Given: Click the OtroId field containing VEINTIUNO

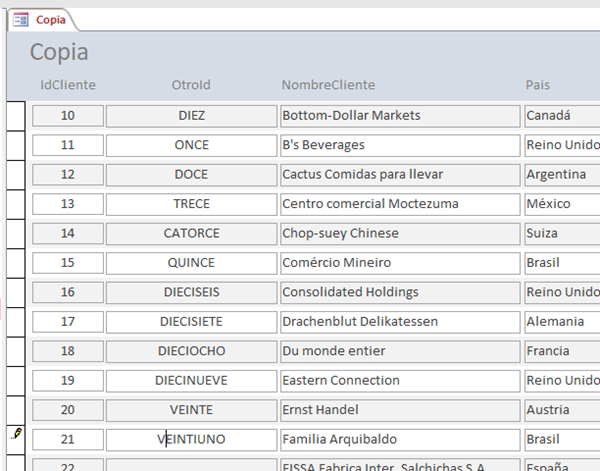Looking at the screenshot, I should tap(191, 440).
